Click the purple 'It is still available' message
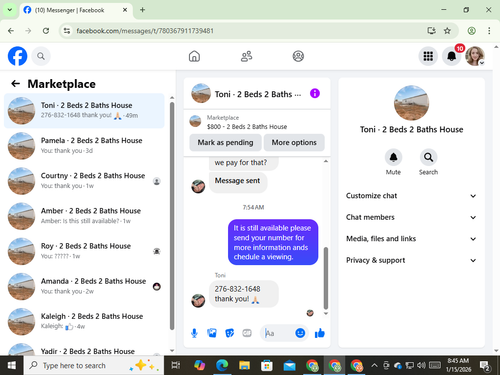The height and width of the screenshot is (375, 500). click(x=273, y=242)
